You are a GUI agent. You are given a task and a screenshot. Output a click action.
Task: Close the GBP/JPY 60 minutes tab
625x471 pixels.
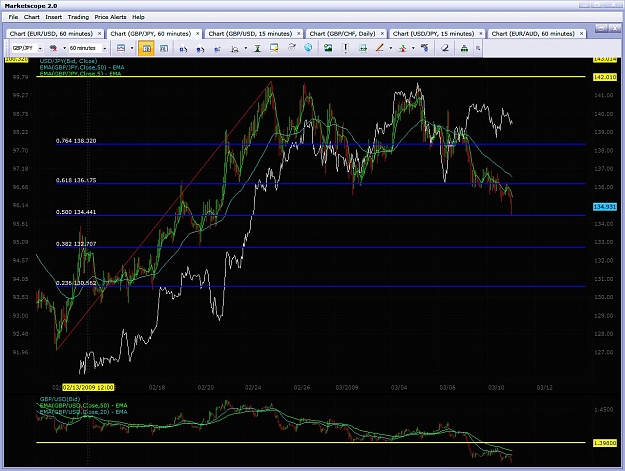click(x=198, y=34)
